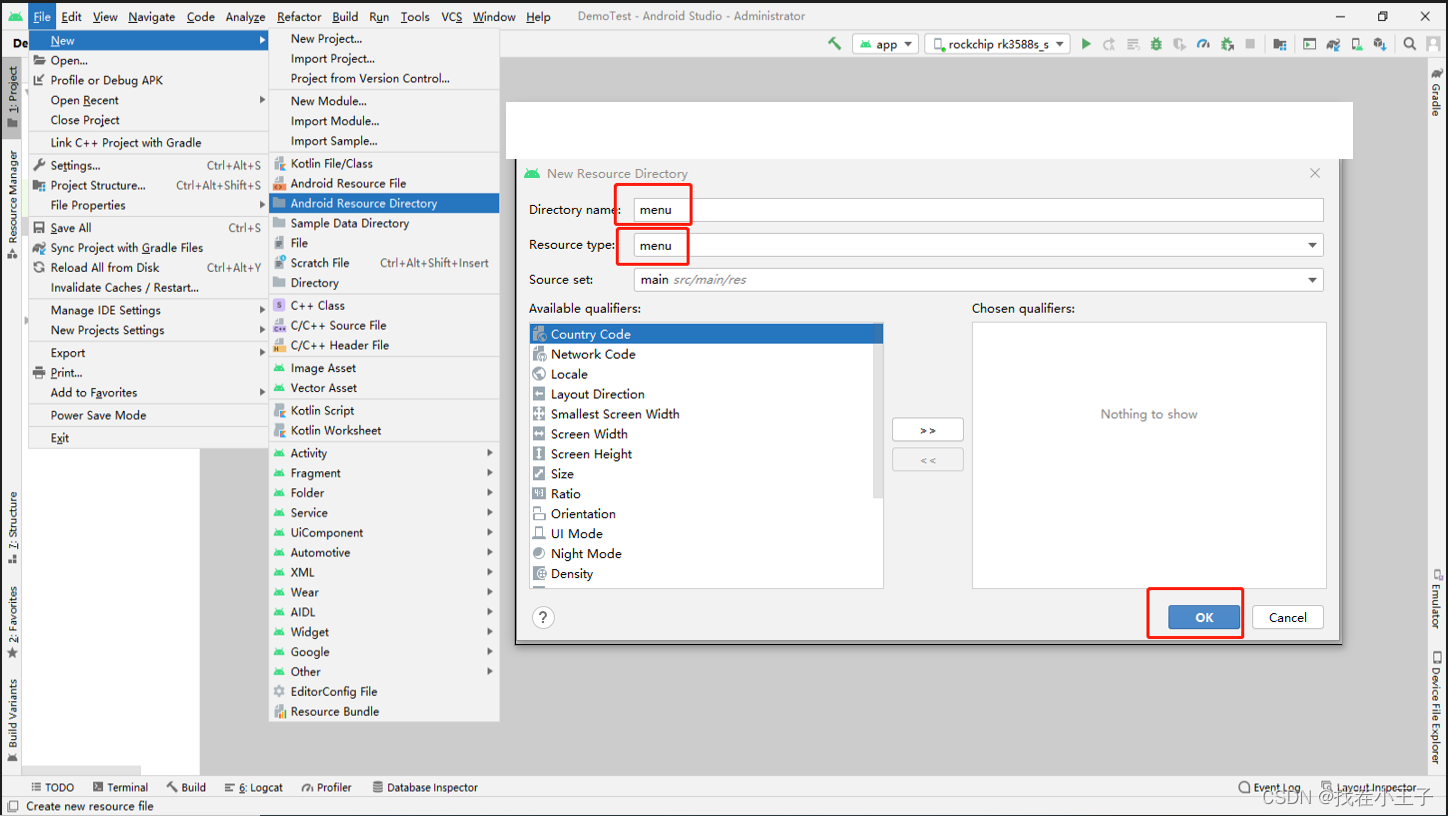Screen dimensions: 1448x816
Task: Expand the Activity submenu
Action: [x=384, y=453]
